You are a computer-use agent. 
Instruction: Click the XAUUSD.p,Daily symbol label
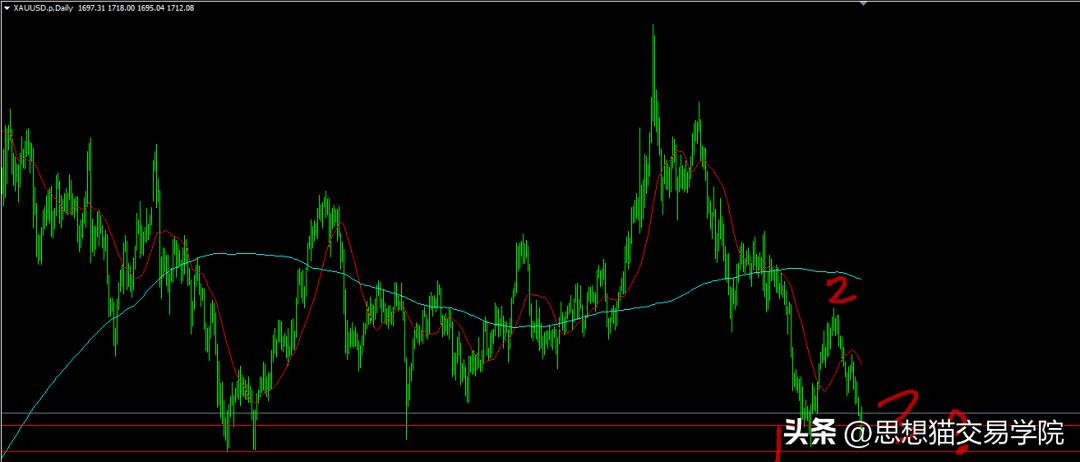(43, 8)
